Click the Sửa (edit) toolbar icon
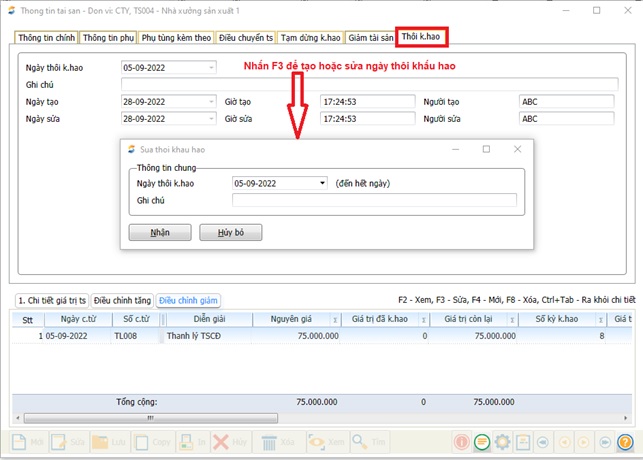This screenshot has width=643, height=460. pyautogui.click(x=60, y=441)
